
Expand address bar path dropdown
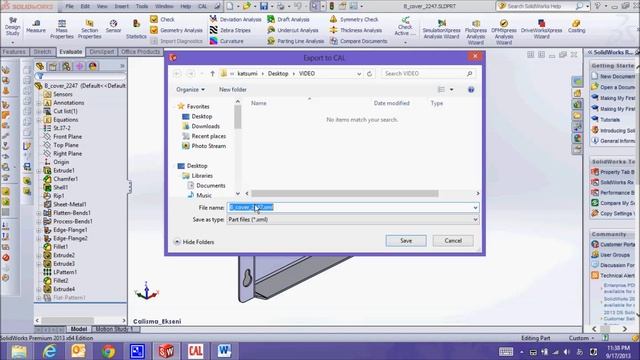pos(359,74)
